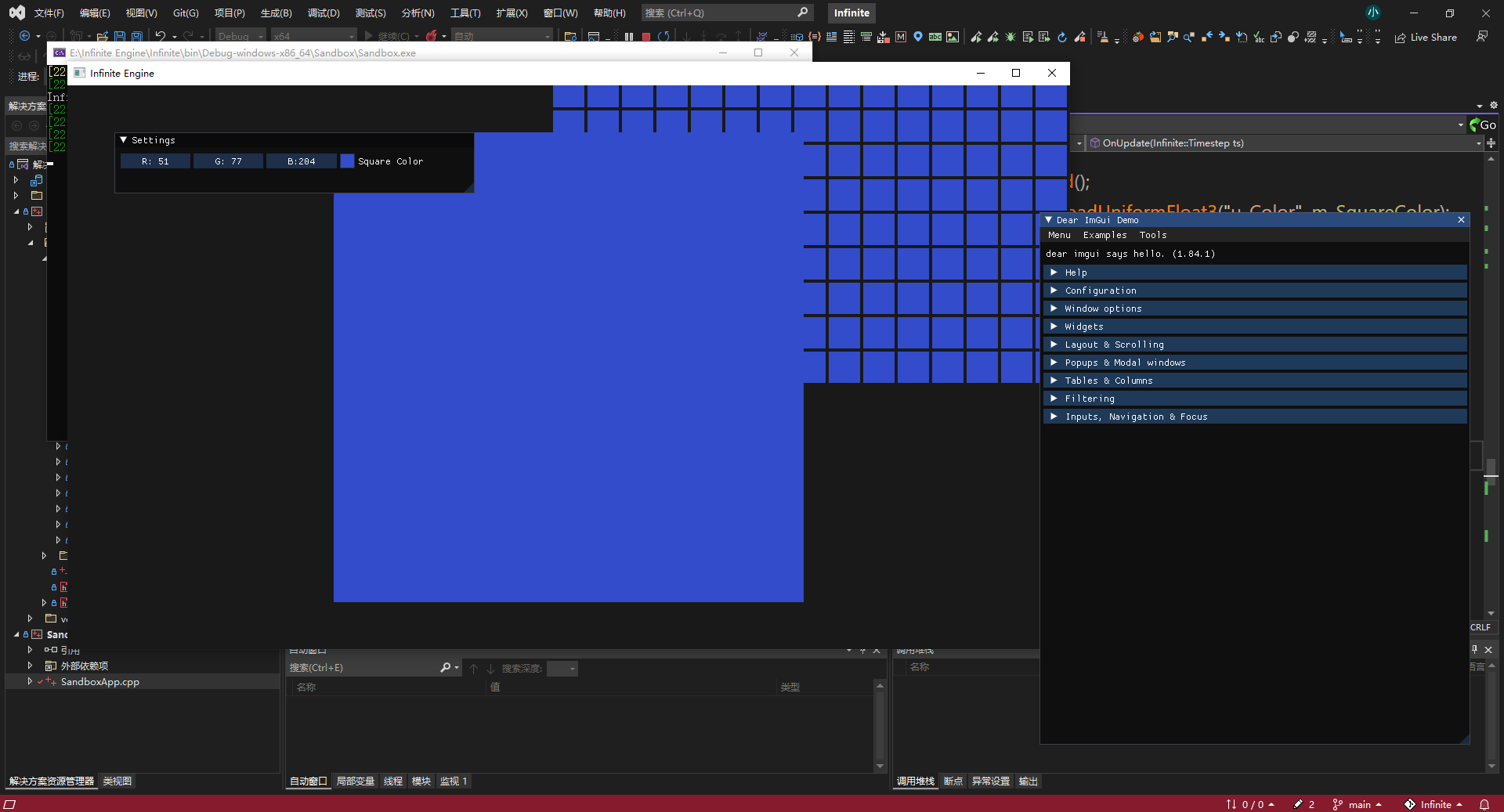1504x812 pixels.
Task: Open Tools menu in ImGui Demo
Action: [1153, 235]
